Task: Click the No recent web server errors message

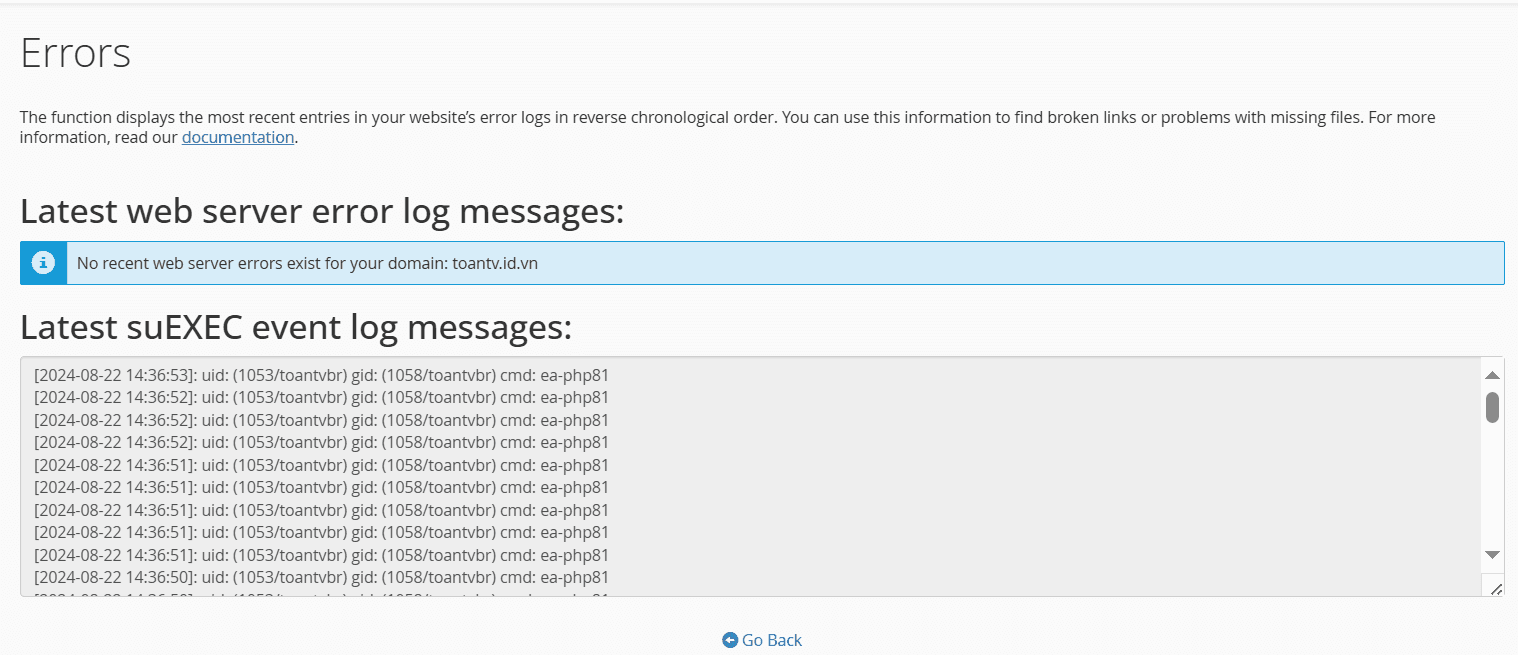Action: (x=264, y=264)
